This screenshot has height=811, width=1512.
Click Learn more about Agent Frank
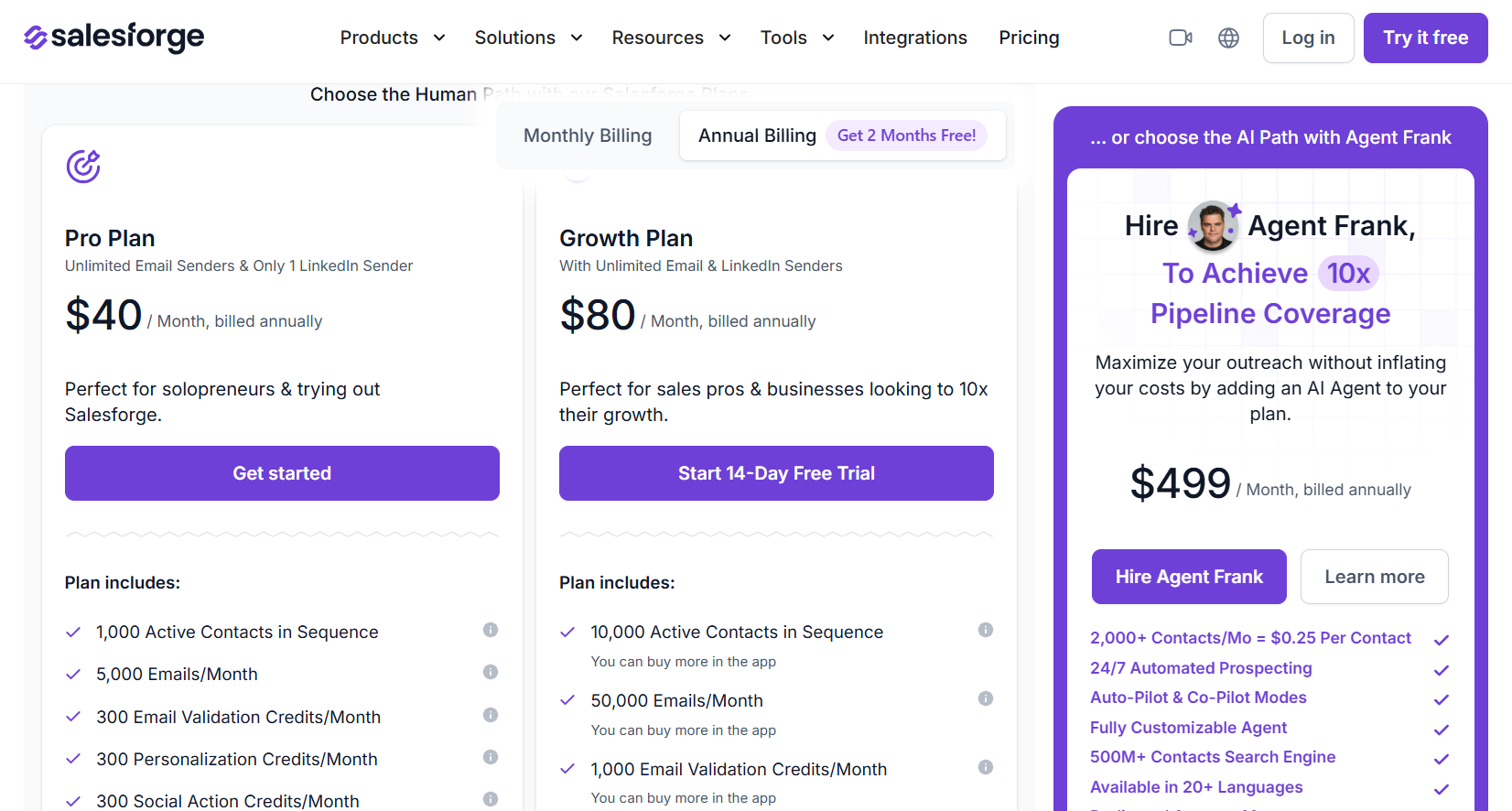(x=1374, y=577)
